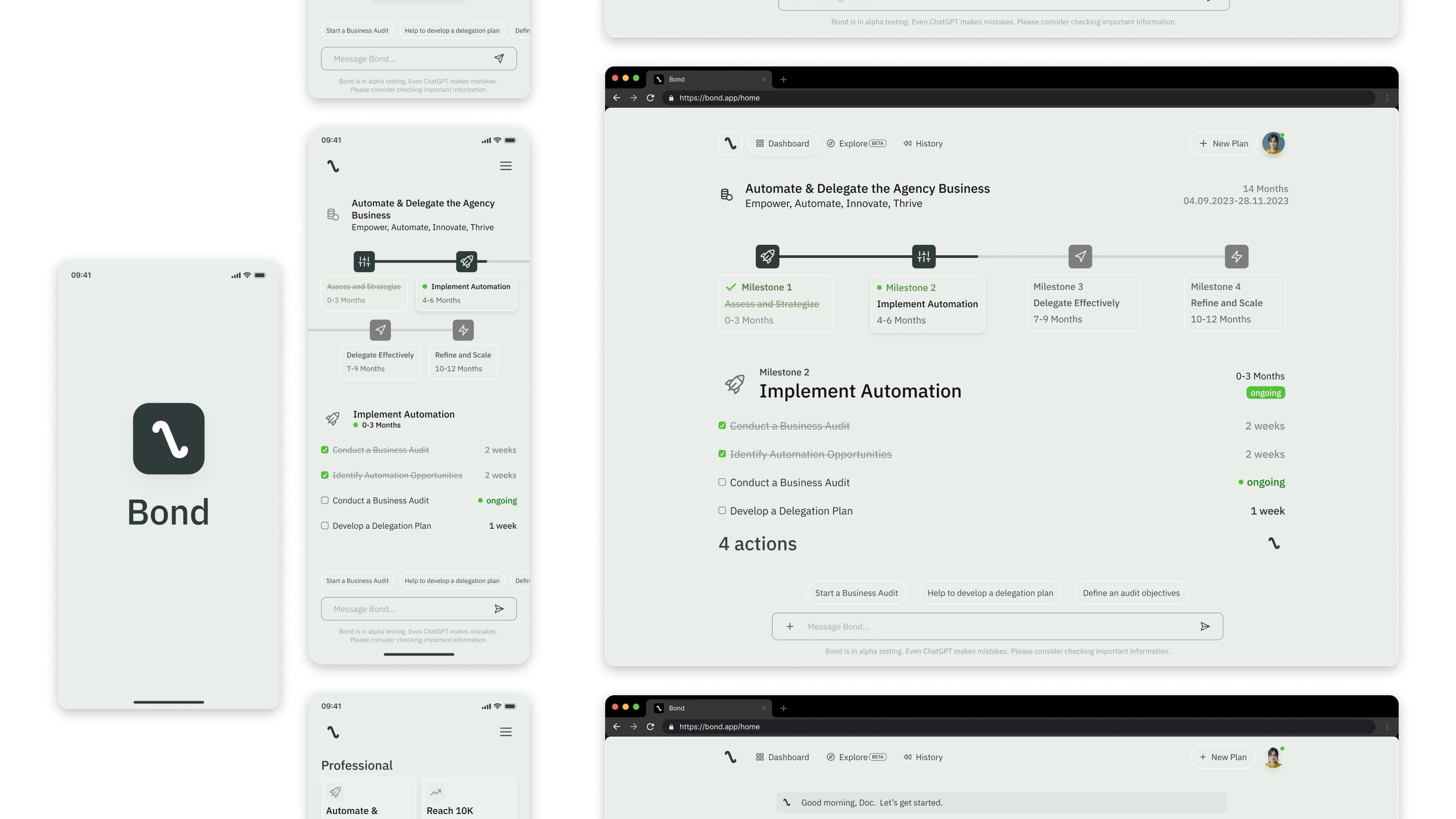Check Develop a Delegation Plan in browser
This screenshot has width=1456, height=819.
[x=722, y=510]
